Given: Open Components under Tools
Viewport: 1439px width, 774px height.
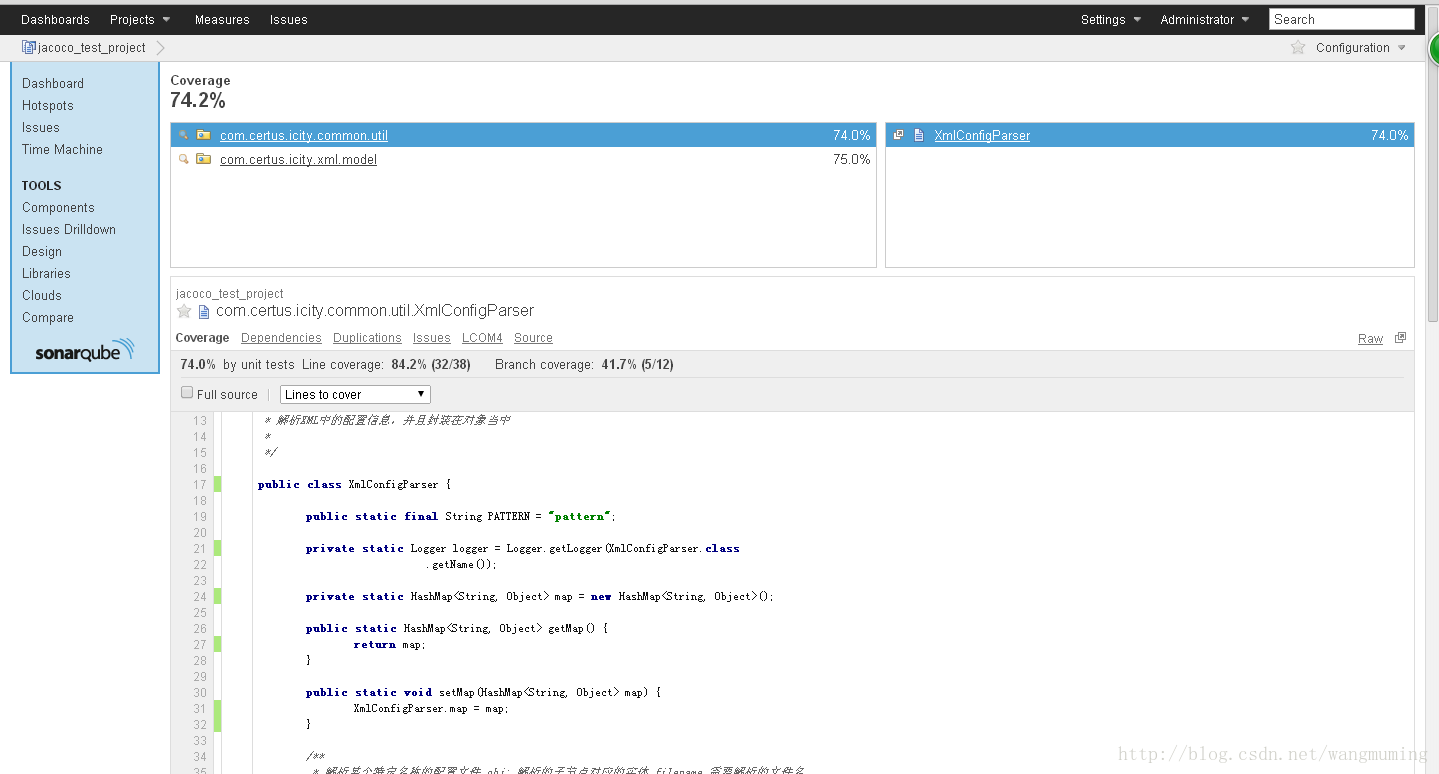Looking at the screenshot, I should [x=58, y=207].
